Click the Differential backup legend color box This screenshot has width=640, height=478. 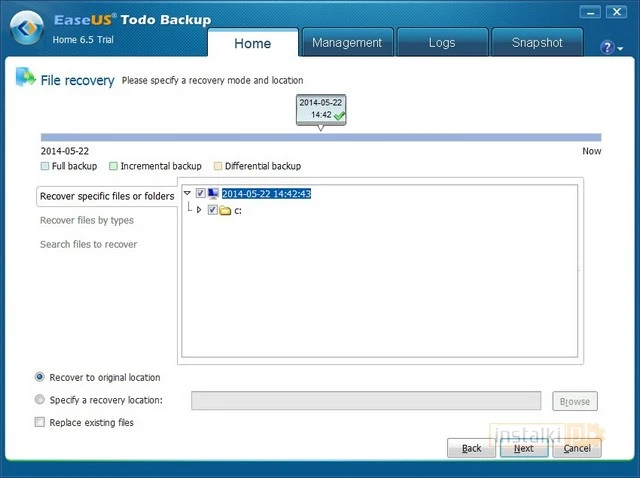(218, 166)
